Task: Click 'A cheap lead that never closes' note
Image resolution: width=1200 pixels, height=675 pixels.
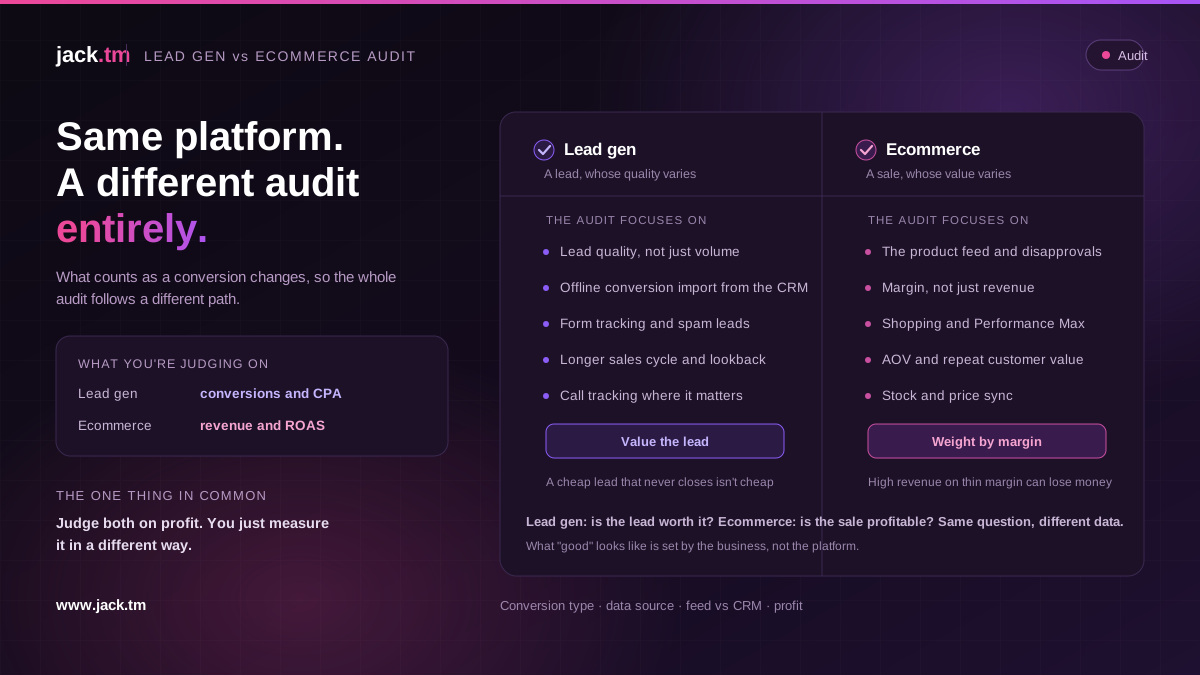Action: click(660, 482)
